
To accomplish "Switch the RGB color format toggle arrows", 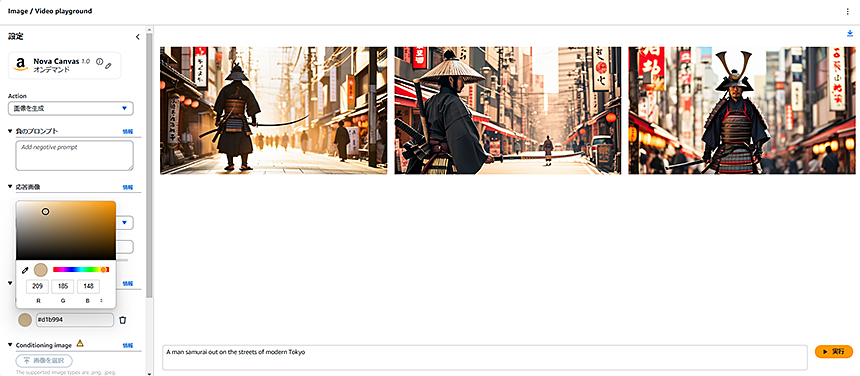I will (x=101, y=300).
